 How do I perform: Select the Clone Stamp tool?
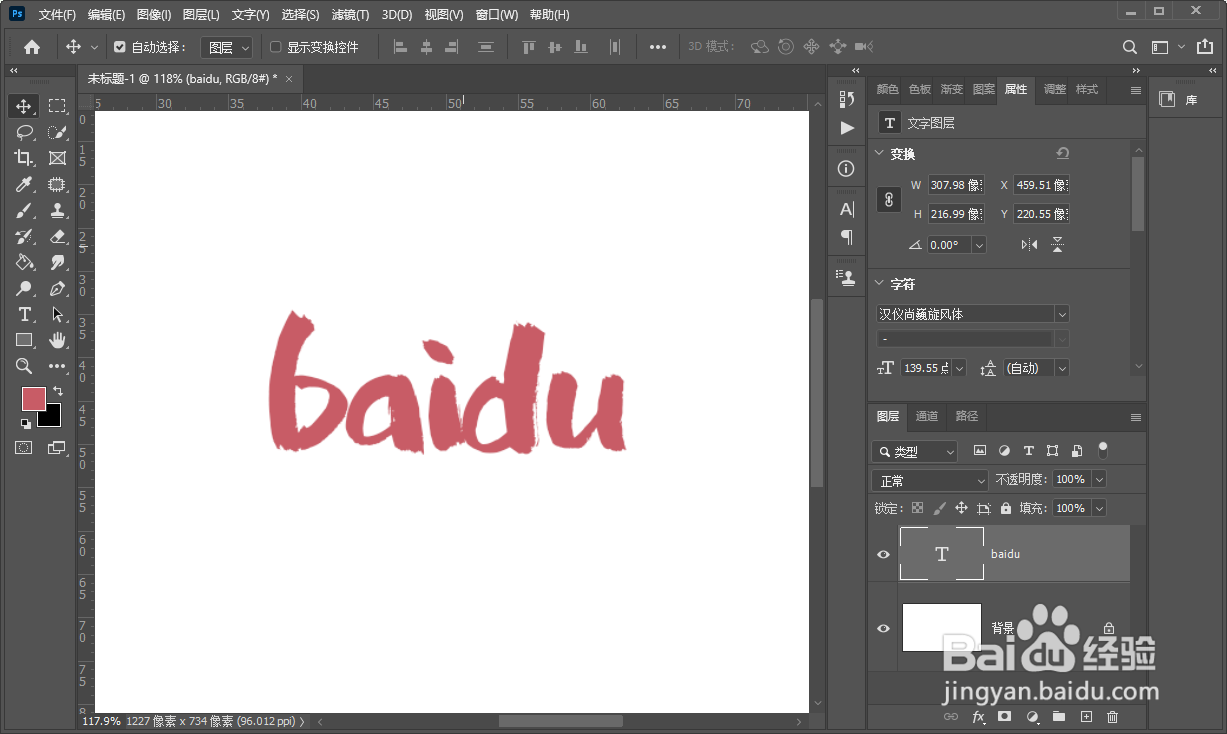[57, 210]
